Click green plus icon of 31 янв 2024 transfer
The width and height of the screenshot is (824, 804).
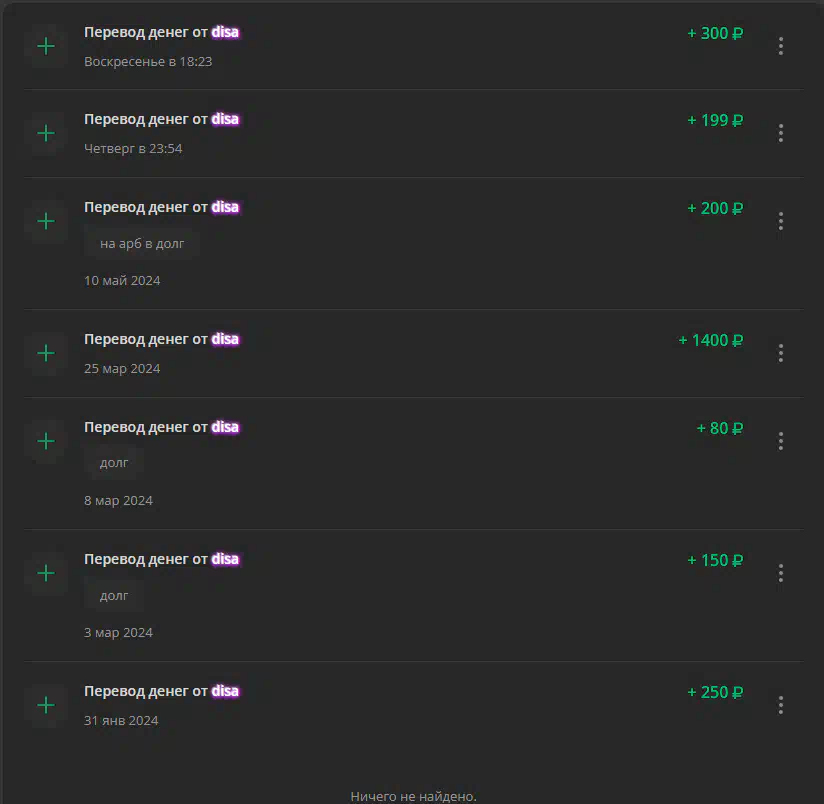pos(46,705)
